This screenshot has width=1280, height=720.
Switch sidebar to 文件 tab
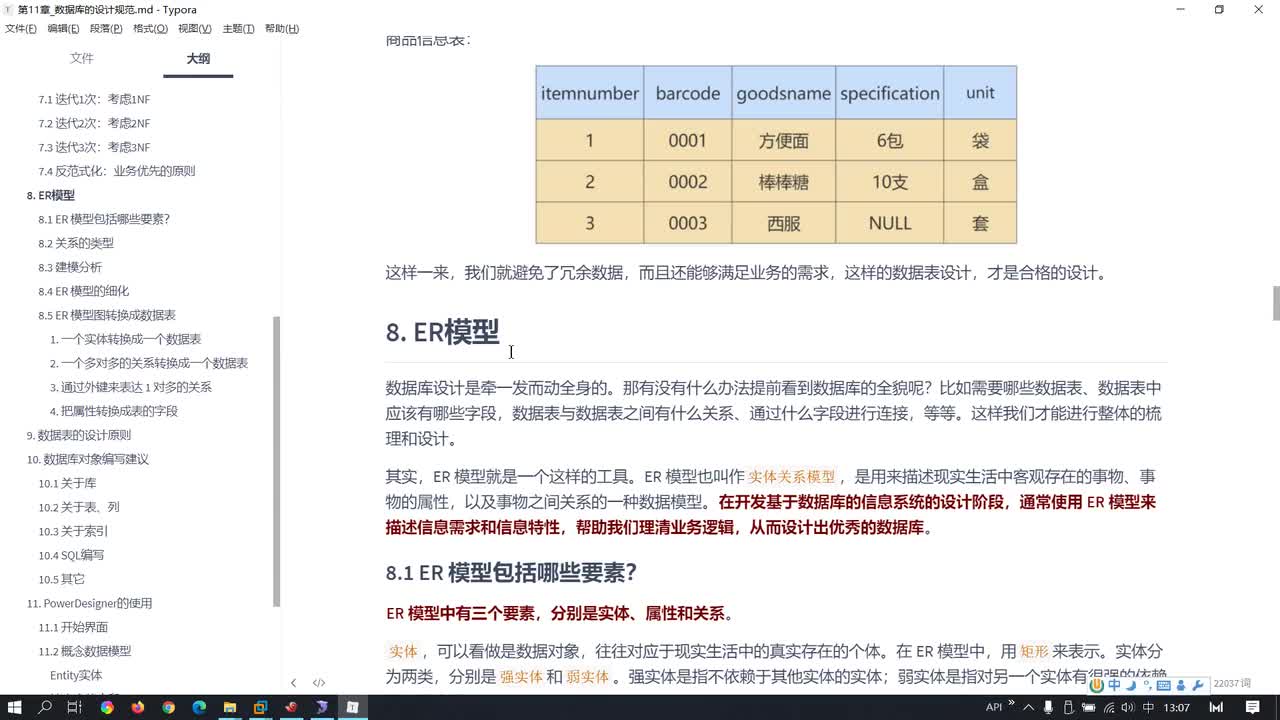(x=82, y=58)
